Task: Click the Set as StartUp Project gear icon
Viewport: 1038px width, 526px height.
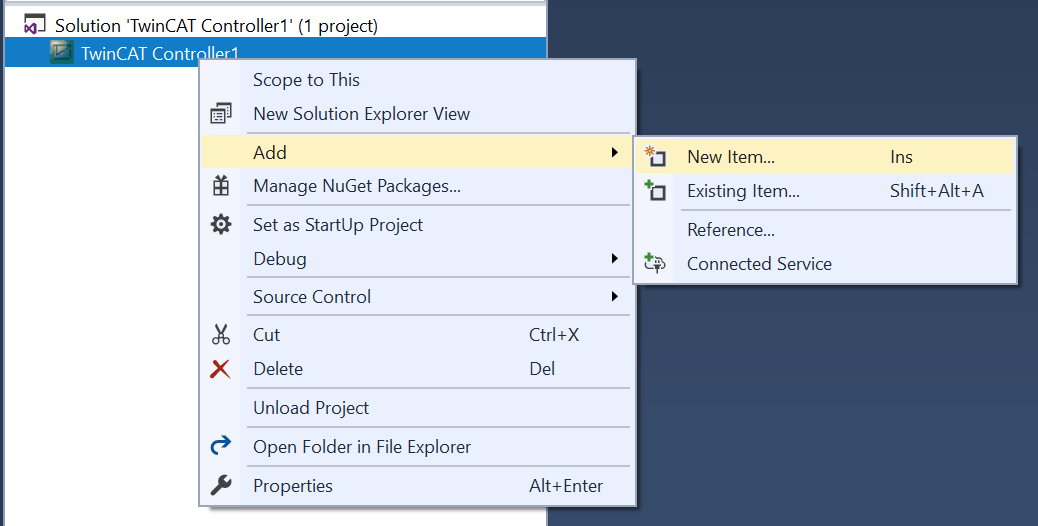Action: pyautogui.click(x=221, y=225)
